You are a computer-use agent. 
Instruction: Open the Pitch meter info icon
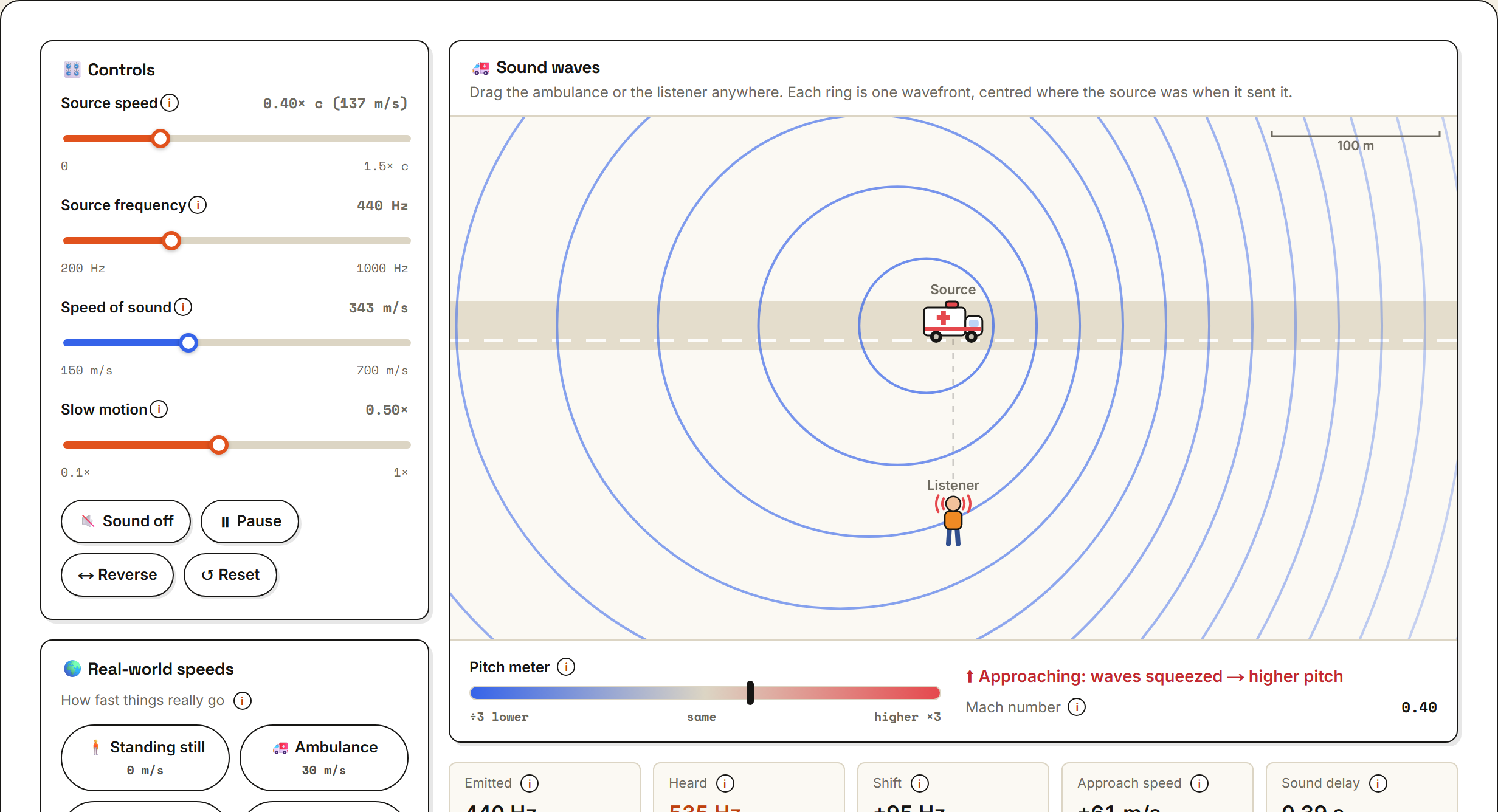pos(566,667)
